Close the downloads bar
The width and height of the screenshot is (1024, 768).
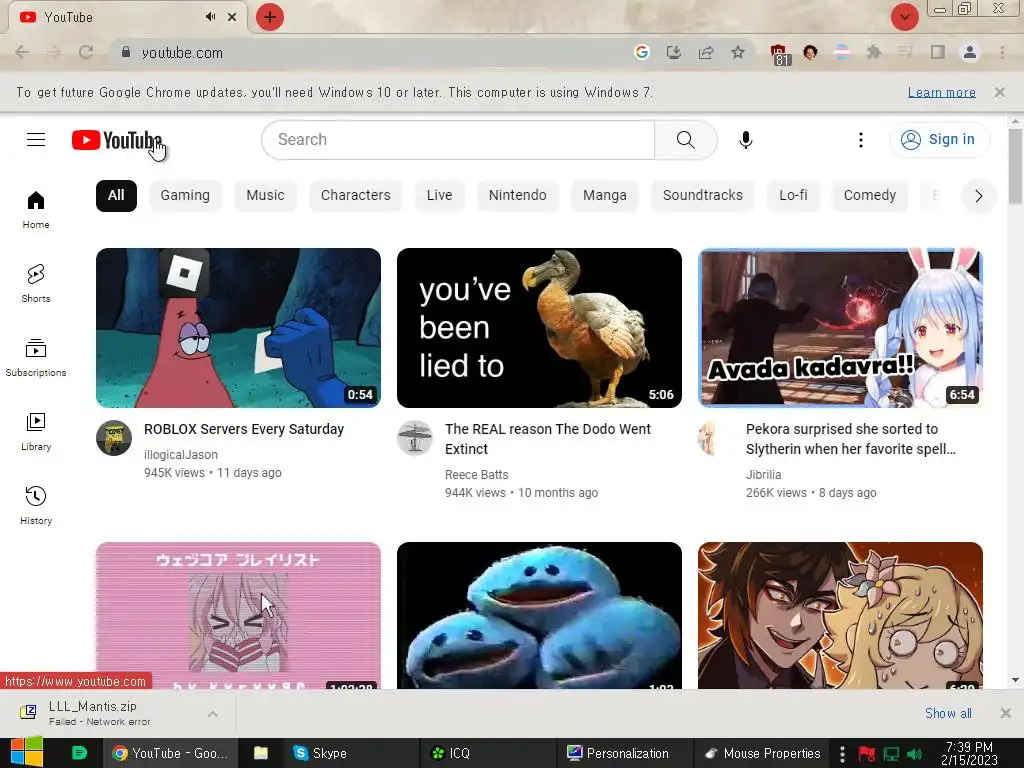[1005, 713]
